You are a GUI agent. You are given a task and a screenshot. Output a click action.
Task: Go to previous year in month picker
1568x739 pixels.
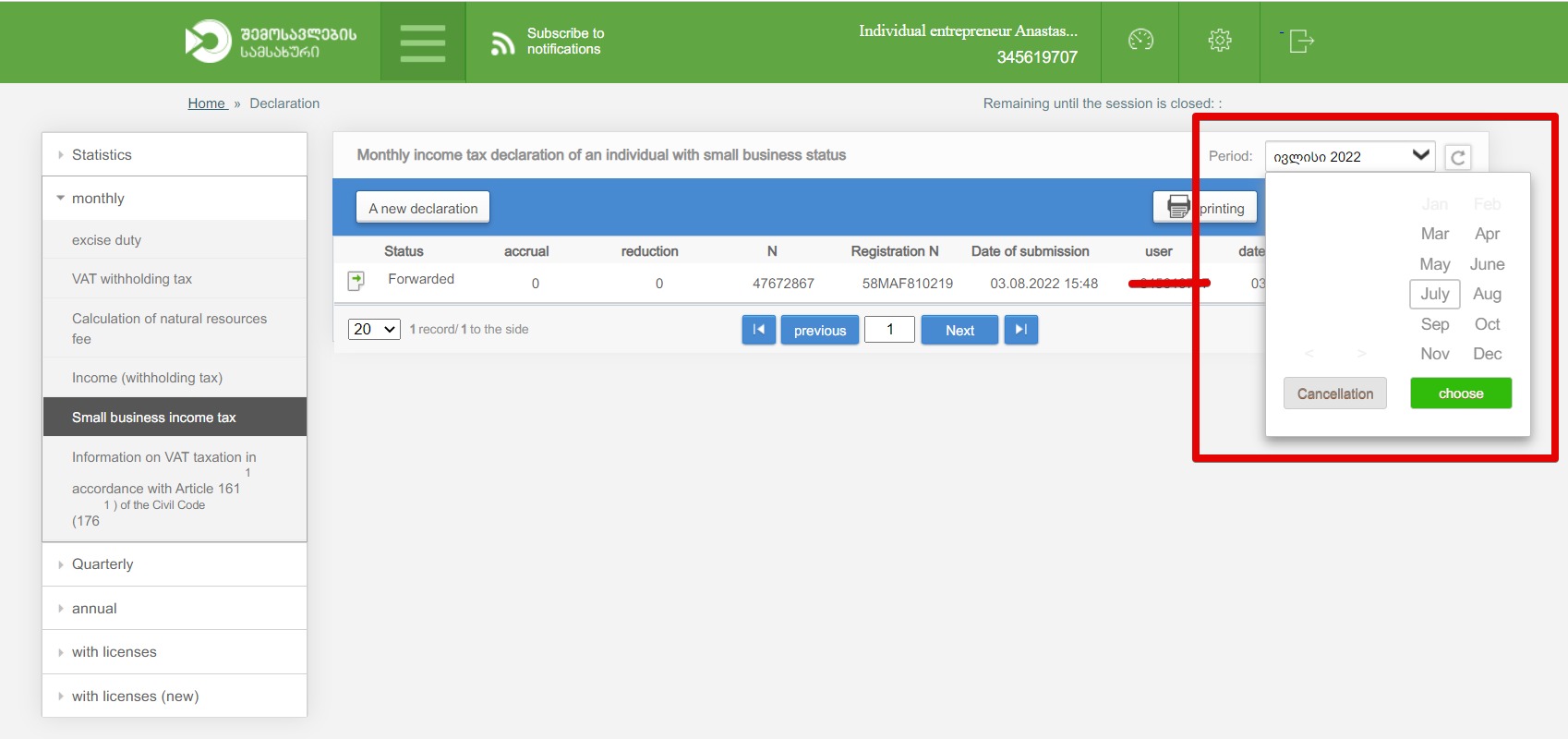pyautogui.click(x=1309, y=354)
